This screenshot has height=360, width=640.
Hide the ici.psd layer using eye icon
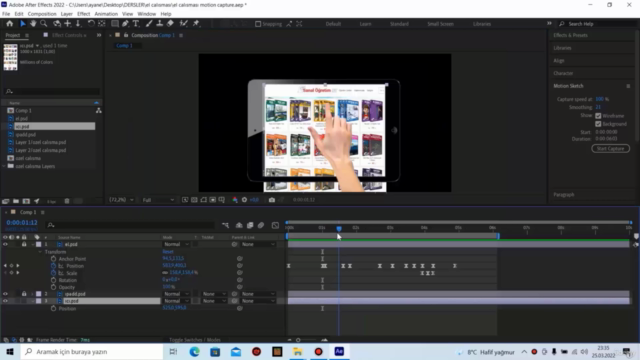[5, 301]
